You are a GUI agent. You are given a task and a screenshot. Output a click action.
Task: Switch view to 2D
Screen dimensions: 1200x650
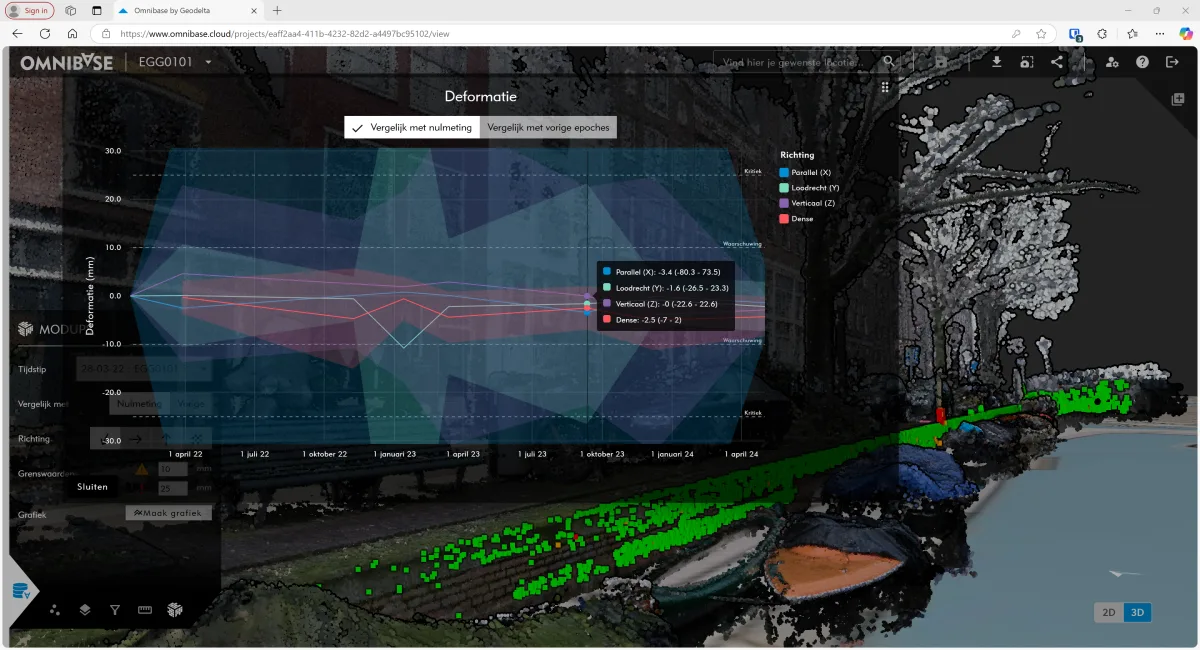click(x=1109, y=612)
